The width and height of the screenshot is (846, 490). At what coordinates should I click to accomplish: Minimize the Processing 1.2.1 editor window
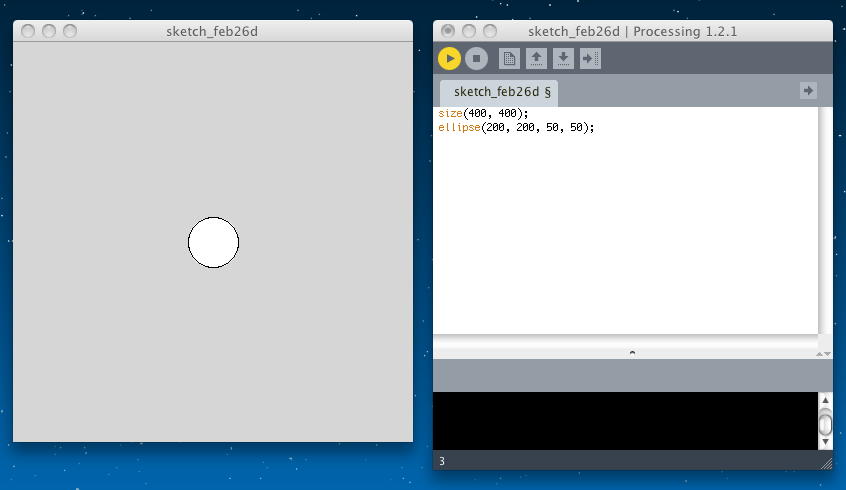point(469,31)
